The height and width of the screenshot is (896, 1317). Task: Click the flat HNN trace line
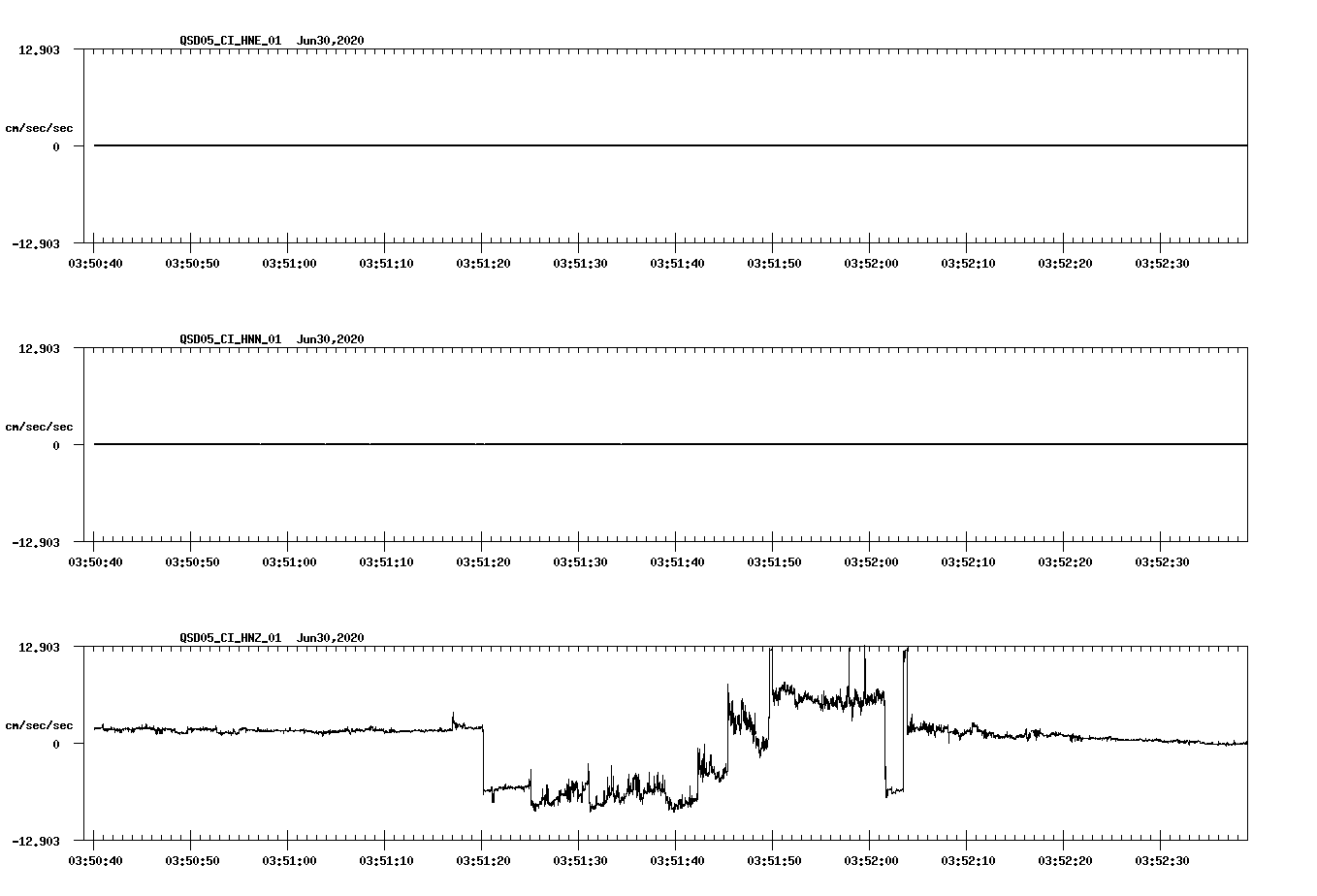pos(670,444)
